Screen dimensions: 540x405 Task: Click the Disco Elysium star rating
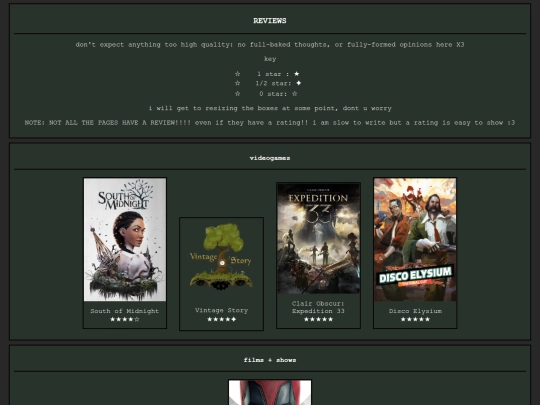click(415, 319)
